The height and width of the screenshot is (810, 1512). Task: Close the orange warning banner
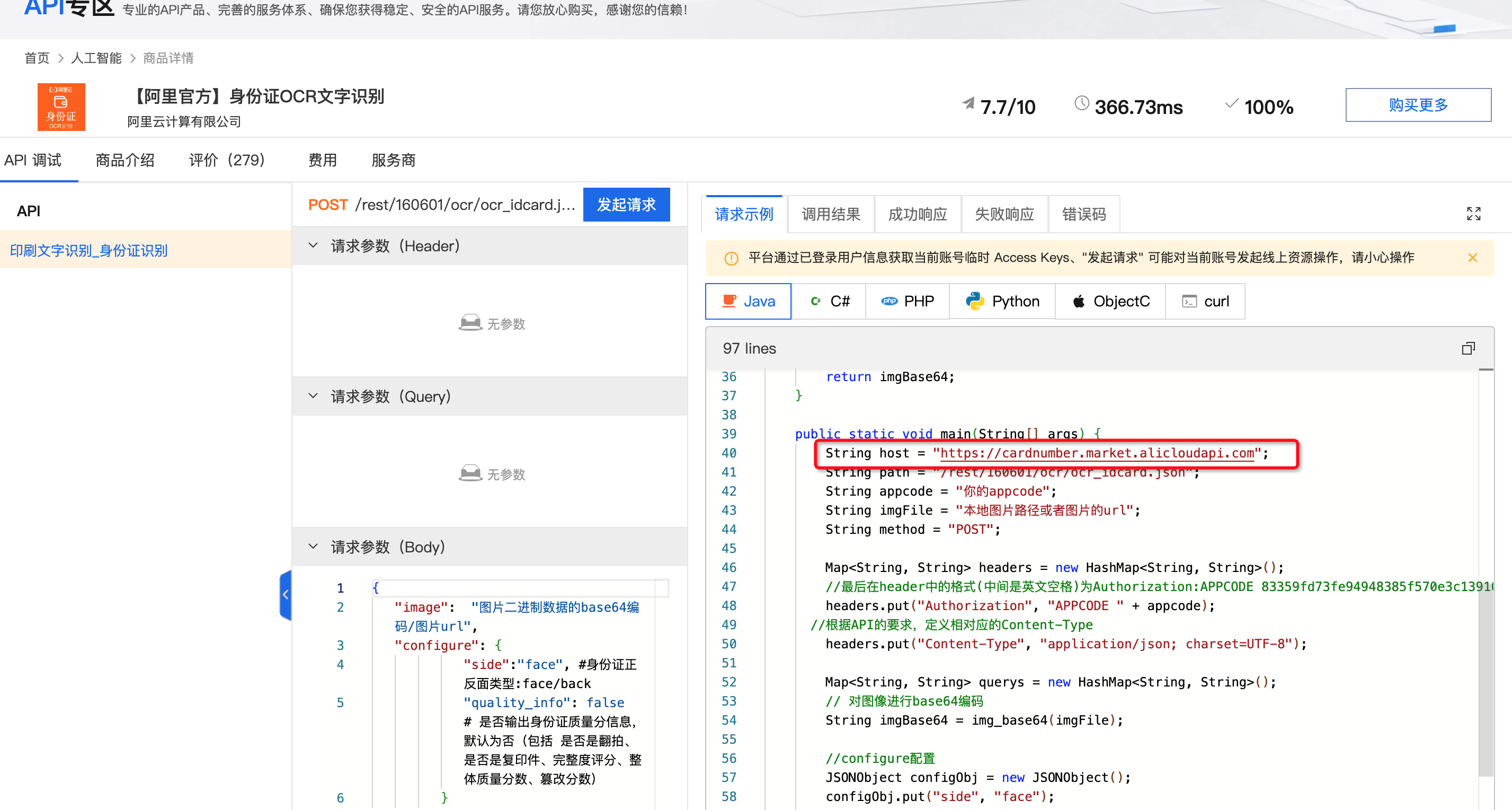1472,258
